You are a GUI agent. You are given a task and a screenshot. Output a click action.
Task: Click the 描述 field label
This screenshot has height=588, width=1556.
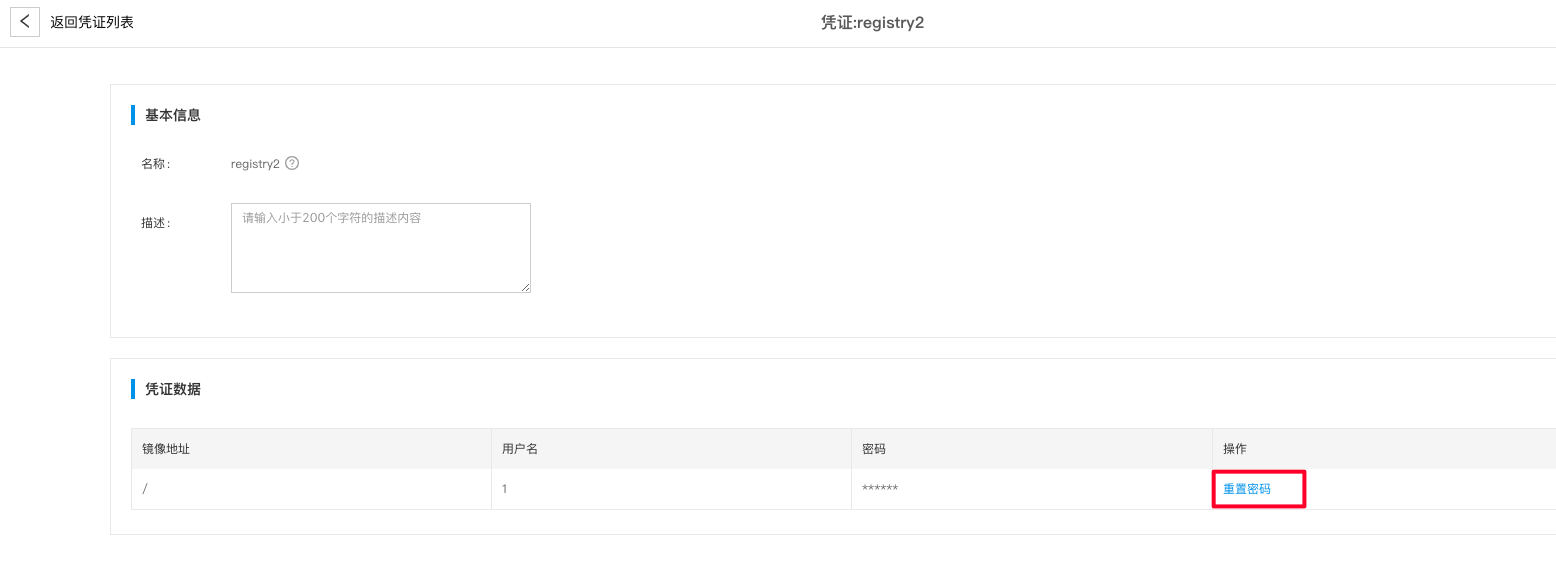click(155, 223)
